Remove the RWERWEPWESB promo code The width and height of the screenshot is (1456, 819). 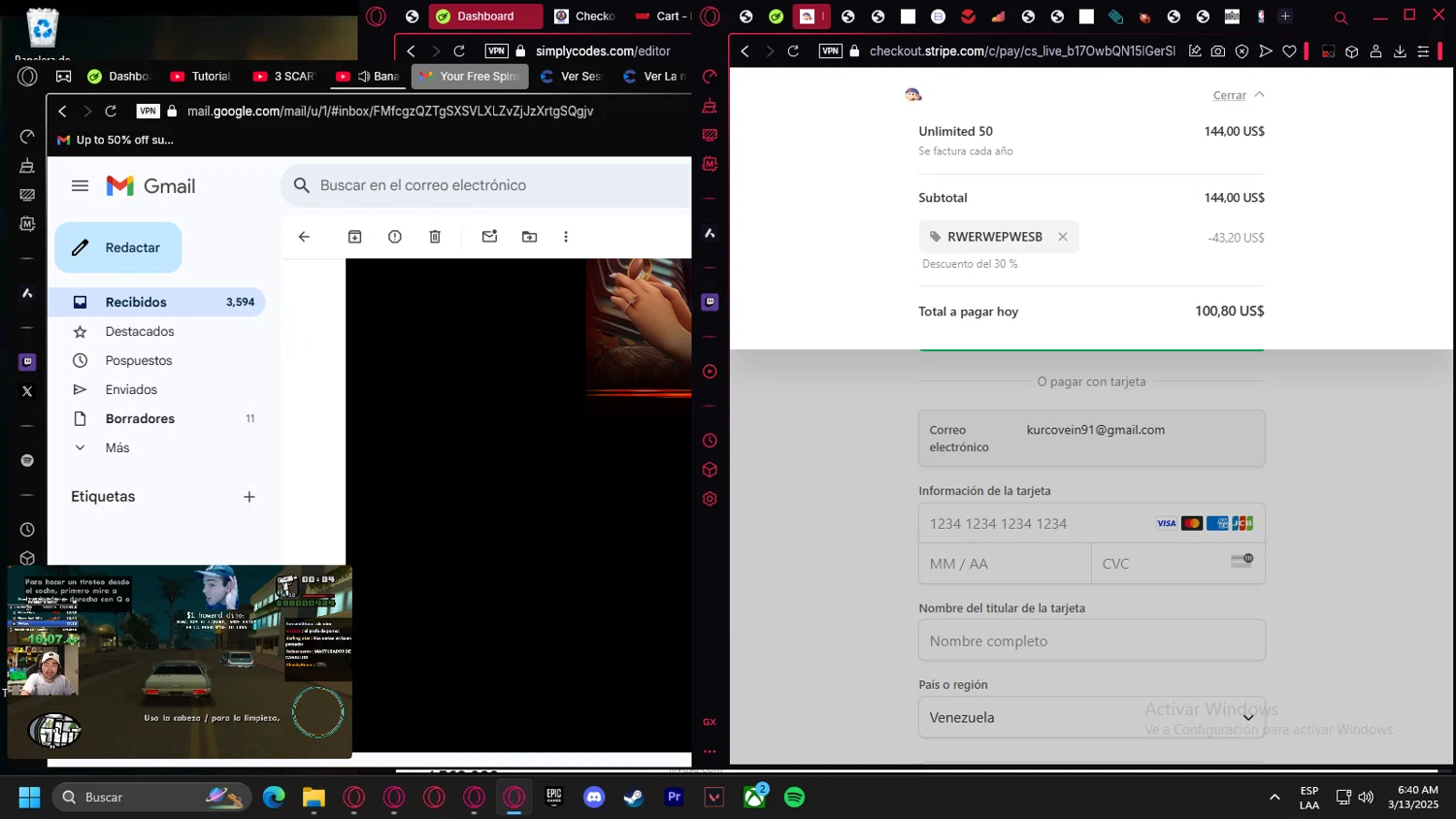pyautogui.click(x=1063, y=237)
